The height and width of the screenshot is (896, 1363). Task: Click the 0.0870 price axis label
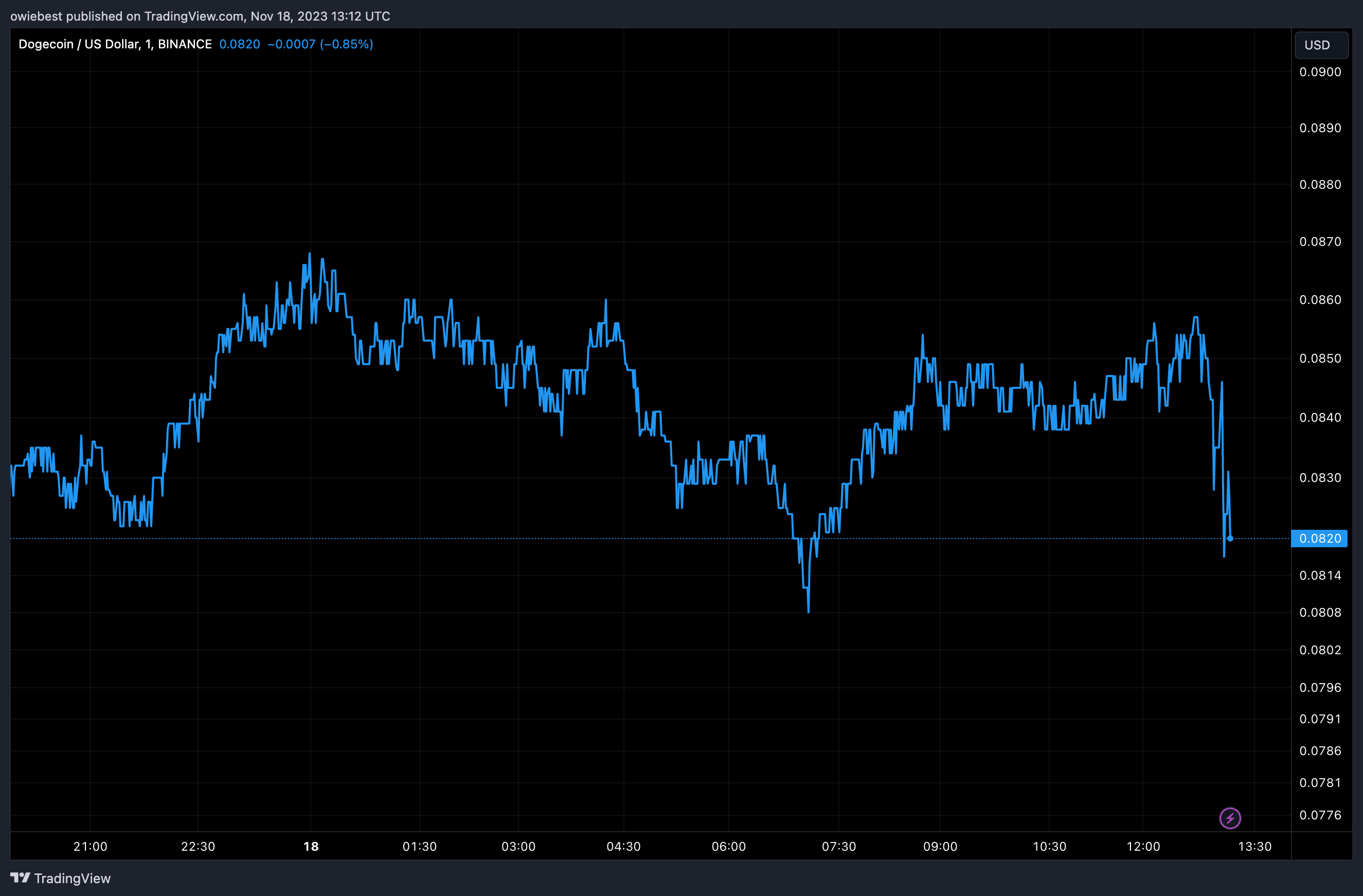tap(1320, 242)
